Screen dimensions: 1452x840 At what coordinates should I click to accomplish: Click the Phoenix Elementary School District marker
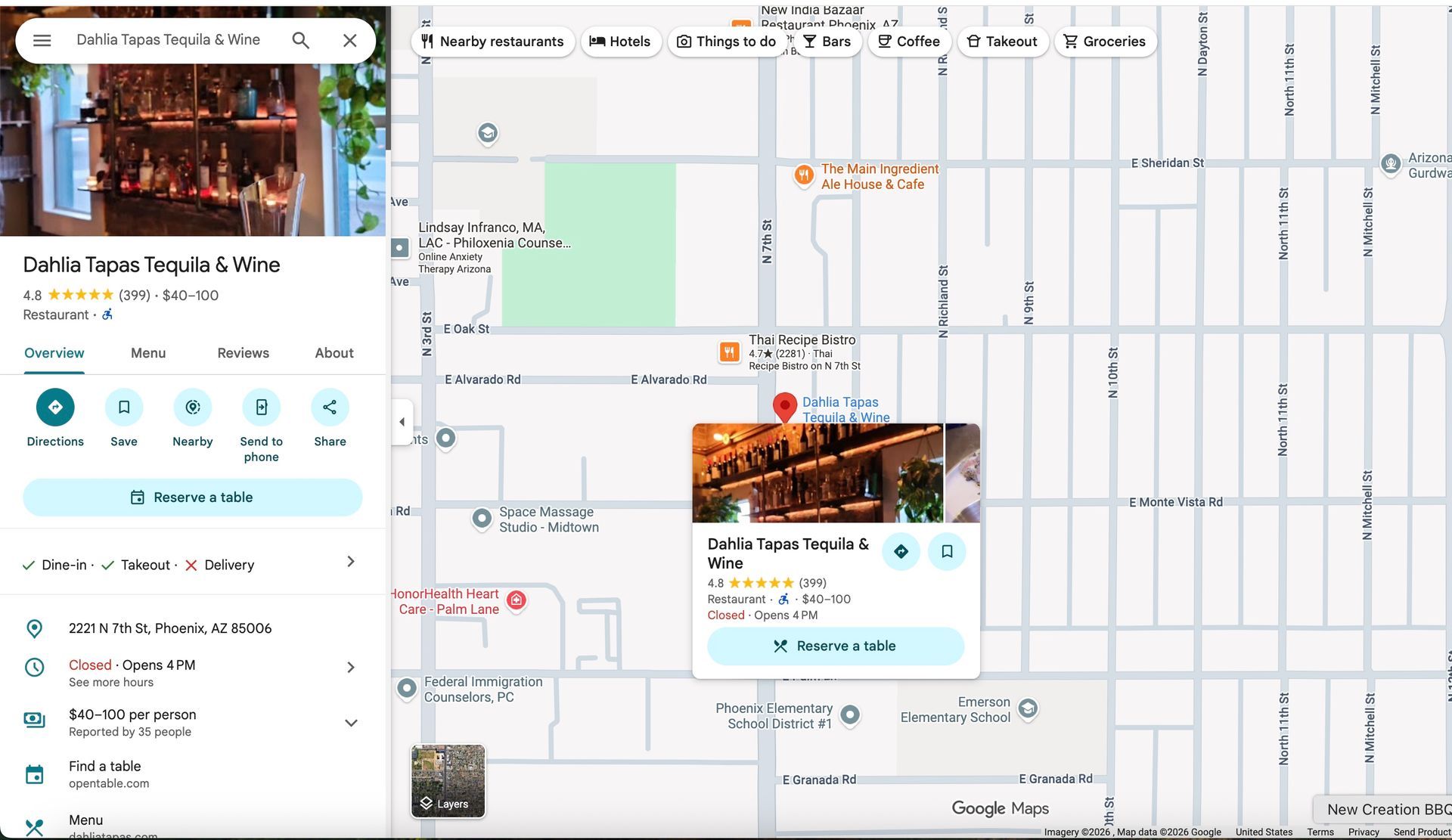(850, 715)
